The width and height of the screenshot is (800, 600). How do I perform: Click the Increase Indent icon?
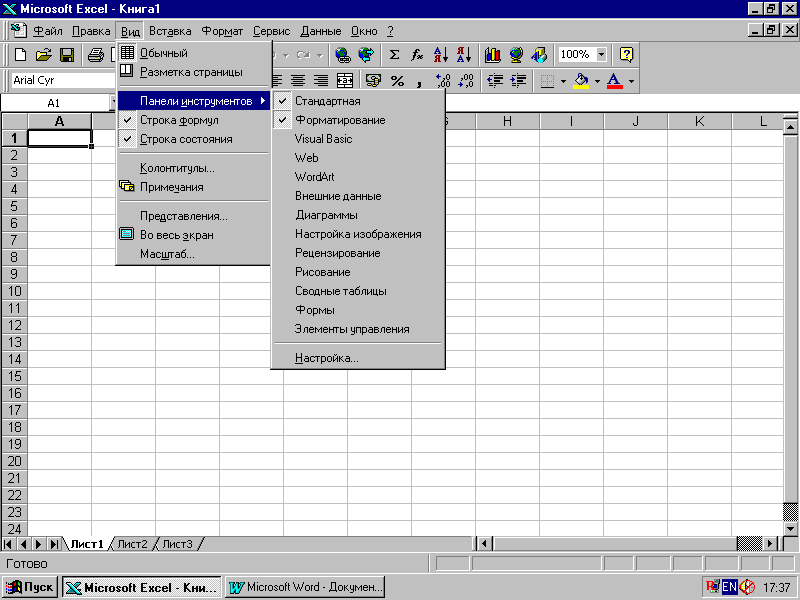518,81
